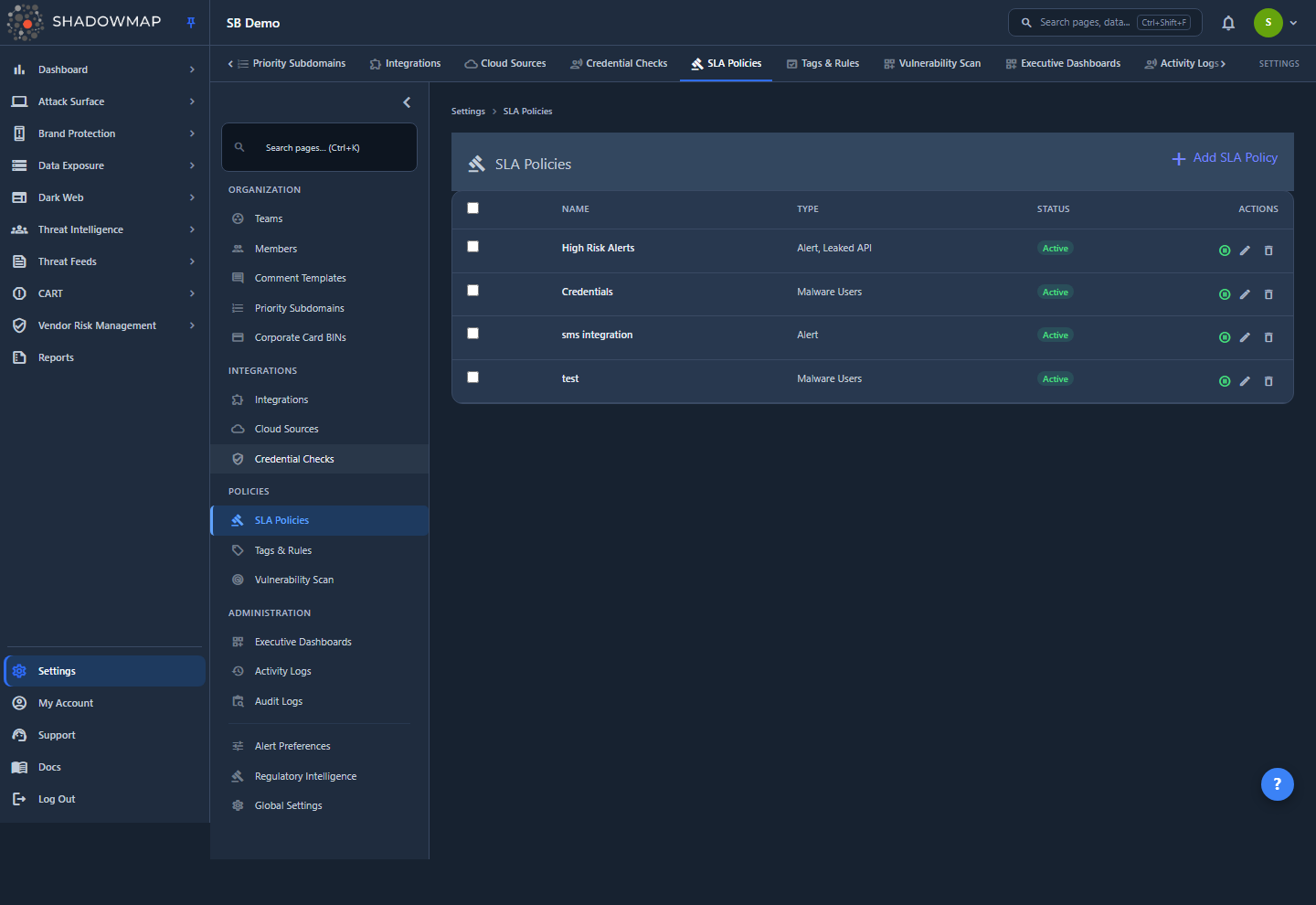Switch to the Tags & Rules tab
This screenshot has width=1316, height=905.
[x=822, y=63]
